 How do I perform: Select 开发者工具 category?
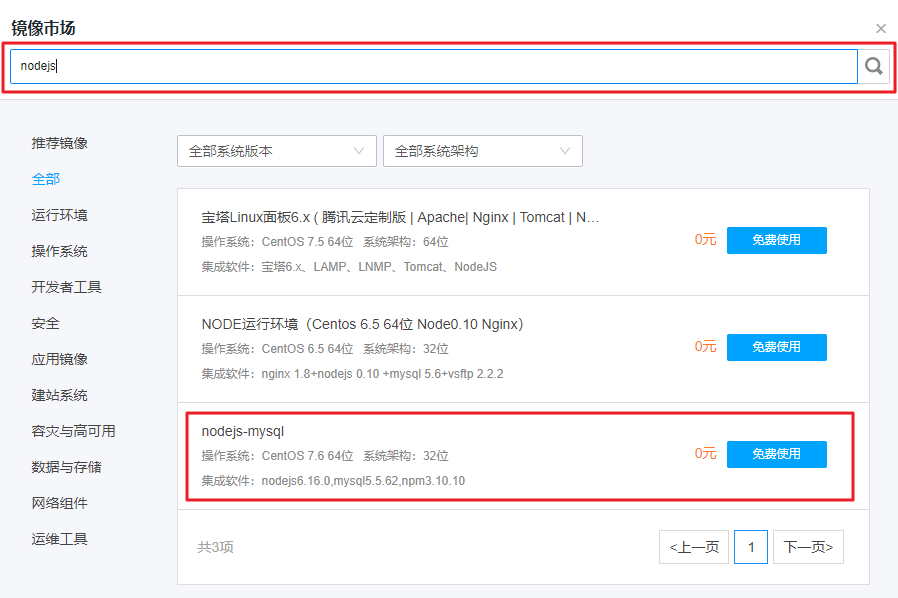pos(66,287)
